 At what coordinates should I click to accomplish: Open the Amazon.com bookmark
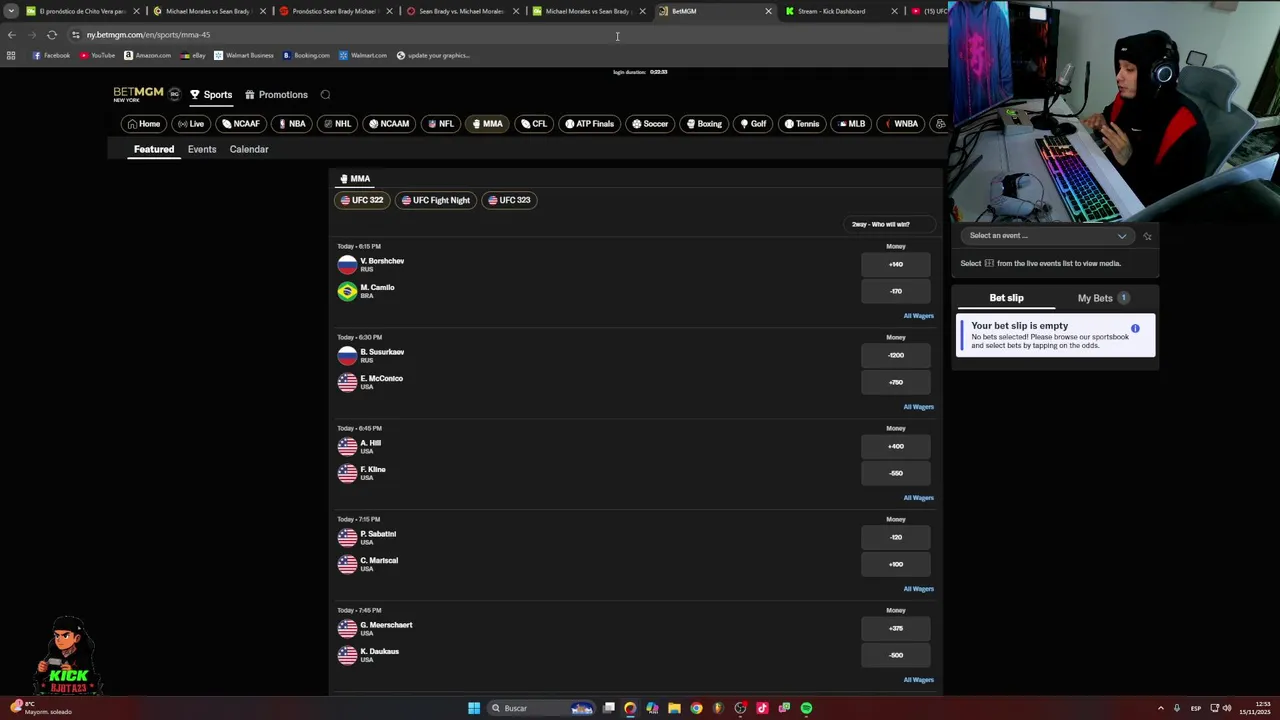(x=147, y=55)
